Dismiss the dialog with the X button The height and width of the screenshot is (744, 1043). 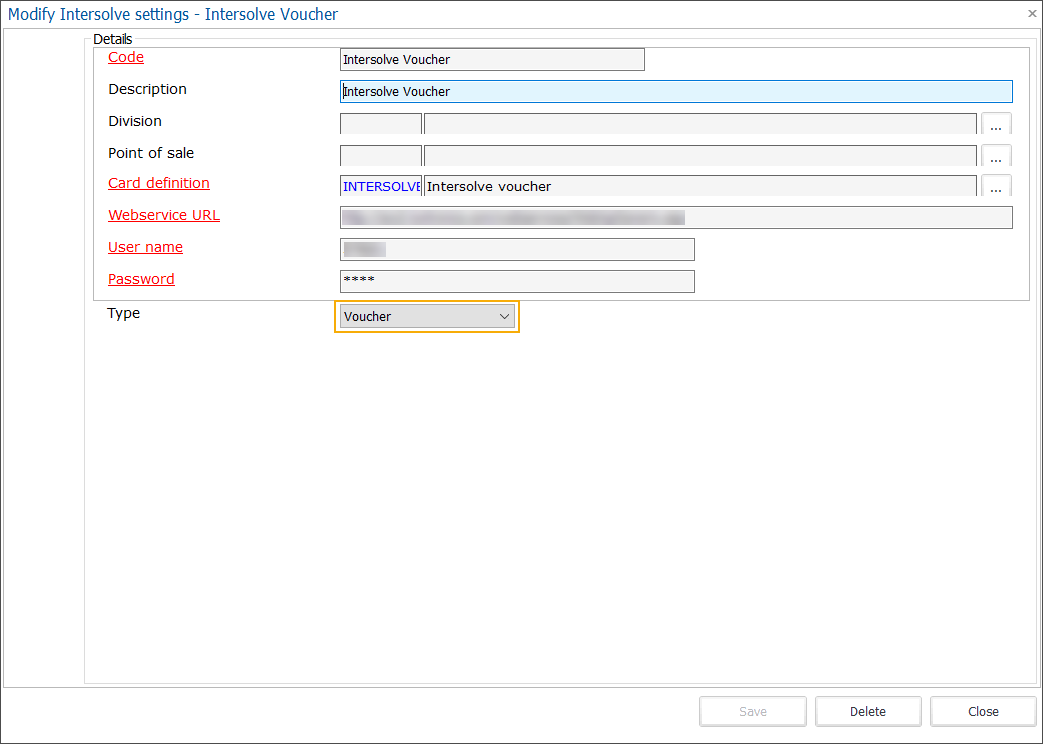1031,13
